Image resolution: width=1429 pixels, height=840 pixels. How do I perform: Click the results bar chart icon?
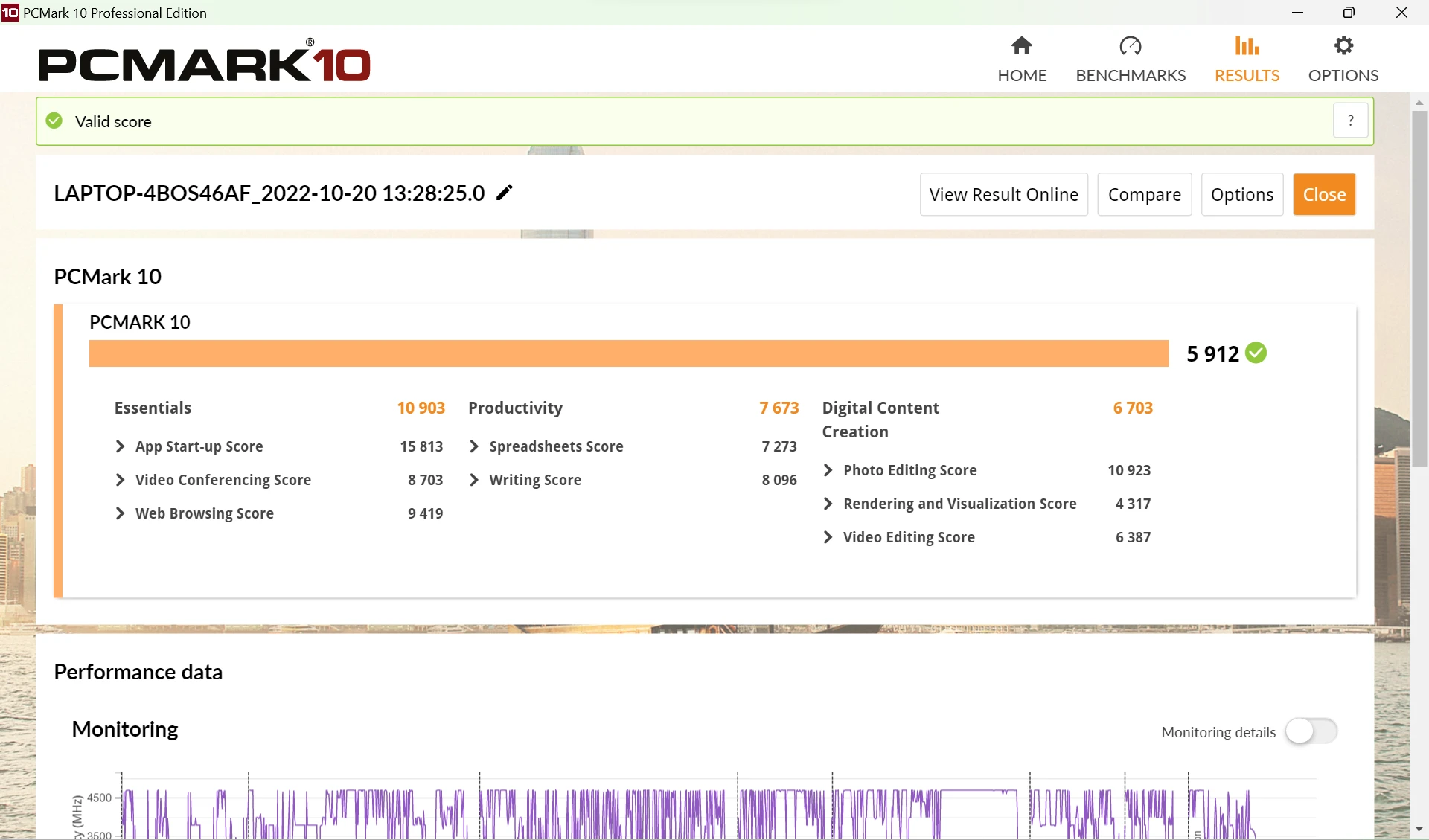[1247, 46]
